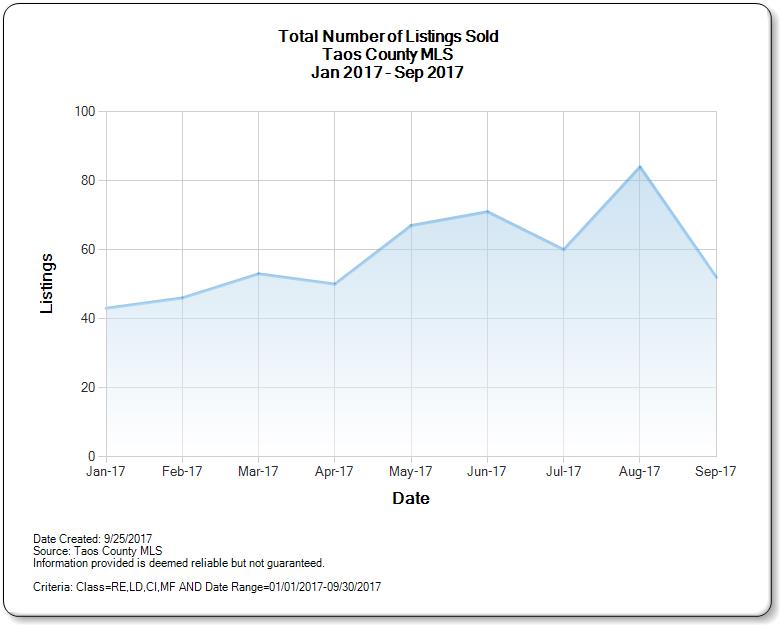Click the vertical 'Listings' axis title
Viewport: 780px width, 625px height.
pos(47,284)
